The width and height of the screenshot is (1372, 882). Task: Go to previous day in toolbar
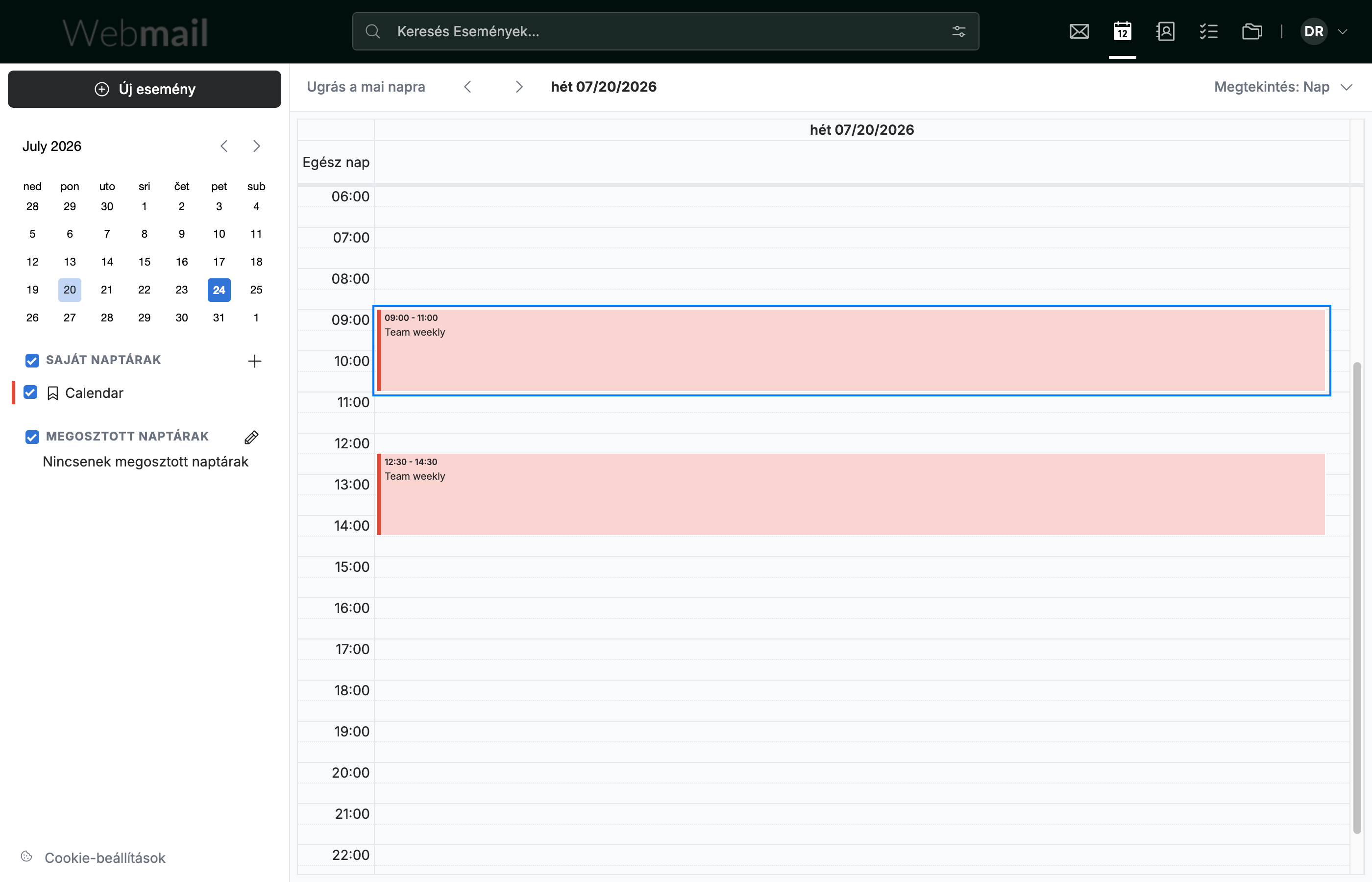pyautogui.click(x=468, y=86)
